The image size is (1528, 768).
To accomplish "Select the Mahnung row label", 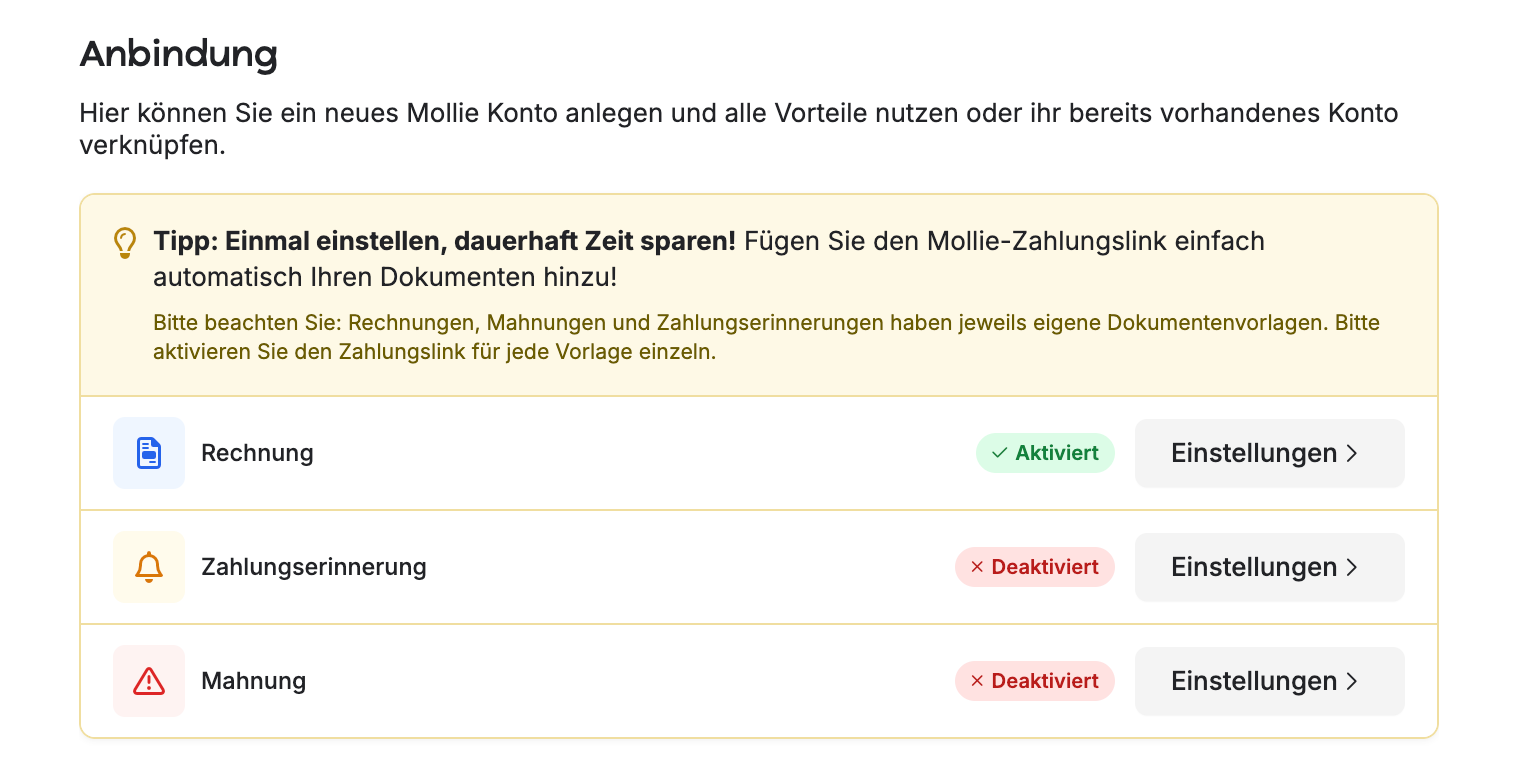I will [253, 681].
